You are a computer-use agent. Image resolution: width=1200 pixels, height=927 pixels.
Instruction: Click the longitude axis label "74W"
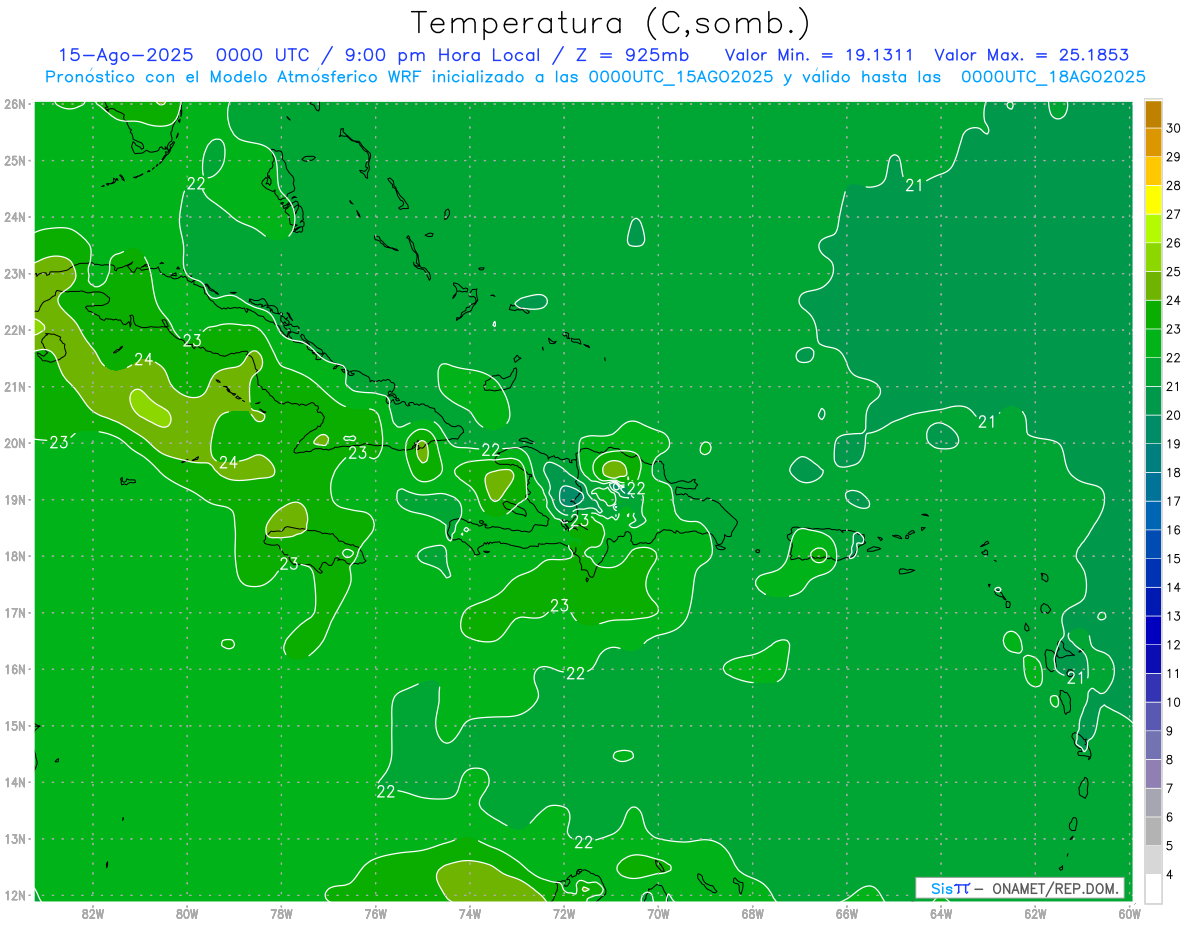(x=469, y=913)
